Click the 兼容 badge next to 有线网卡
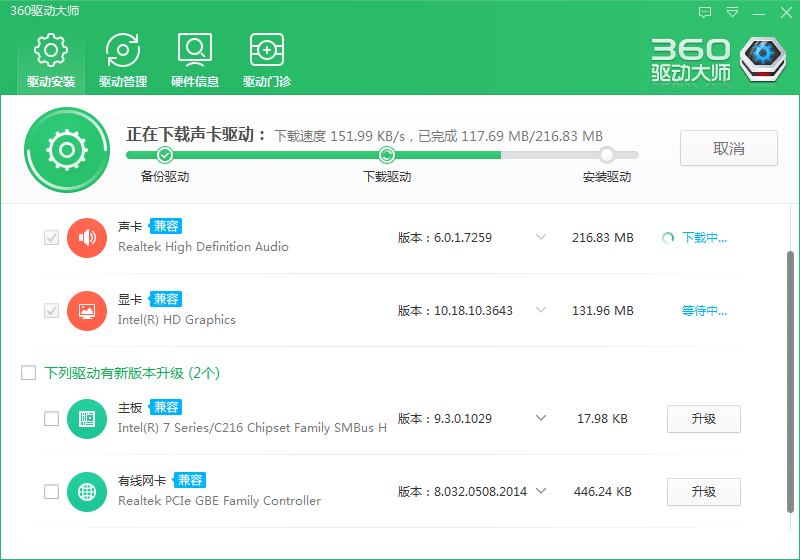 tap(190, 480)
